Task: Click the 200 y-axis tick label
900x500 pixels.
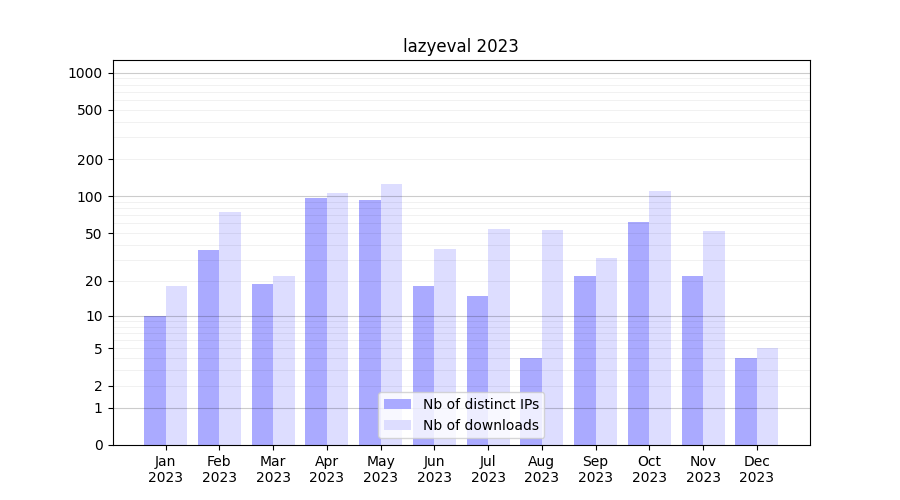Action: pyautogui.click(x=91, y=160)
